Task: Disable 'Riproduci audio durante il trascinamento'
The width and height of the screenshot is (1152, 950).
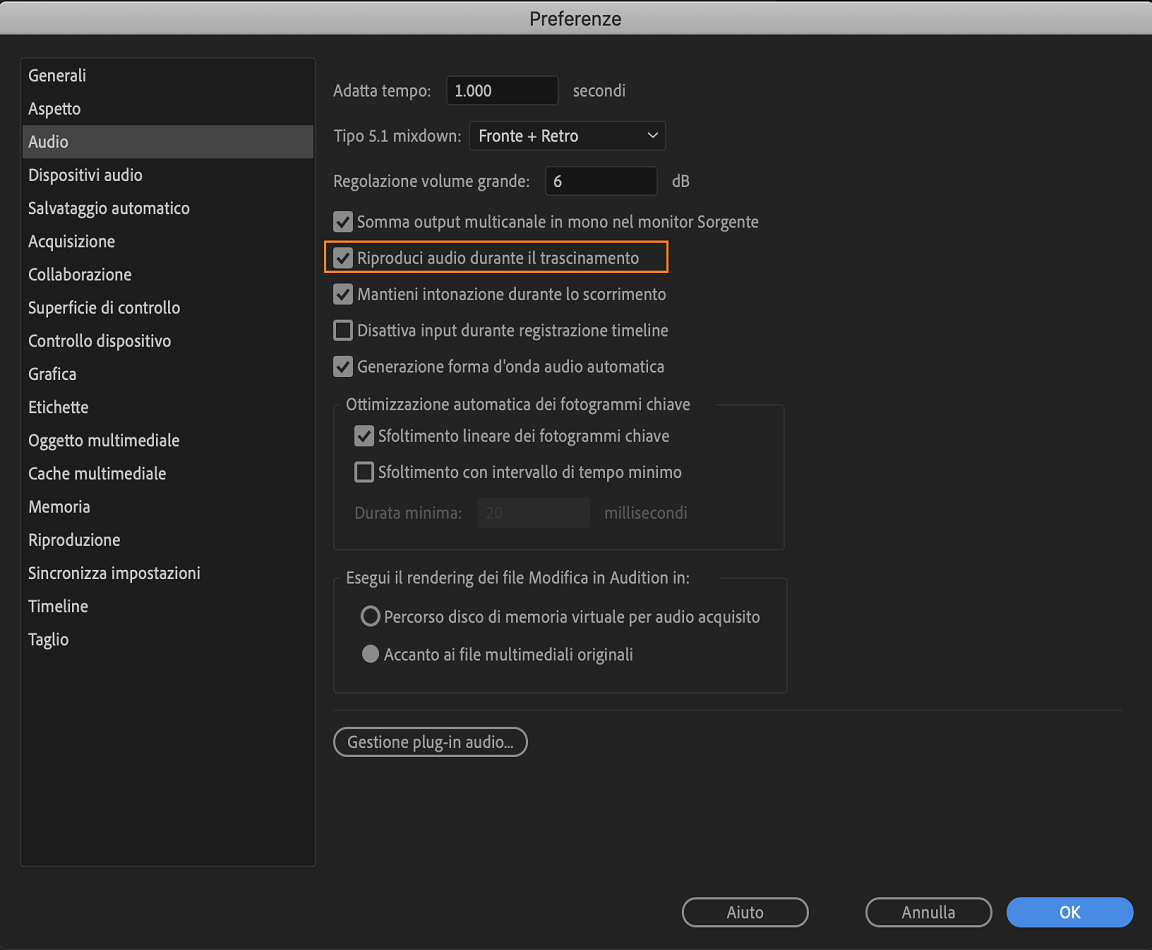Action: coord(343,257)
